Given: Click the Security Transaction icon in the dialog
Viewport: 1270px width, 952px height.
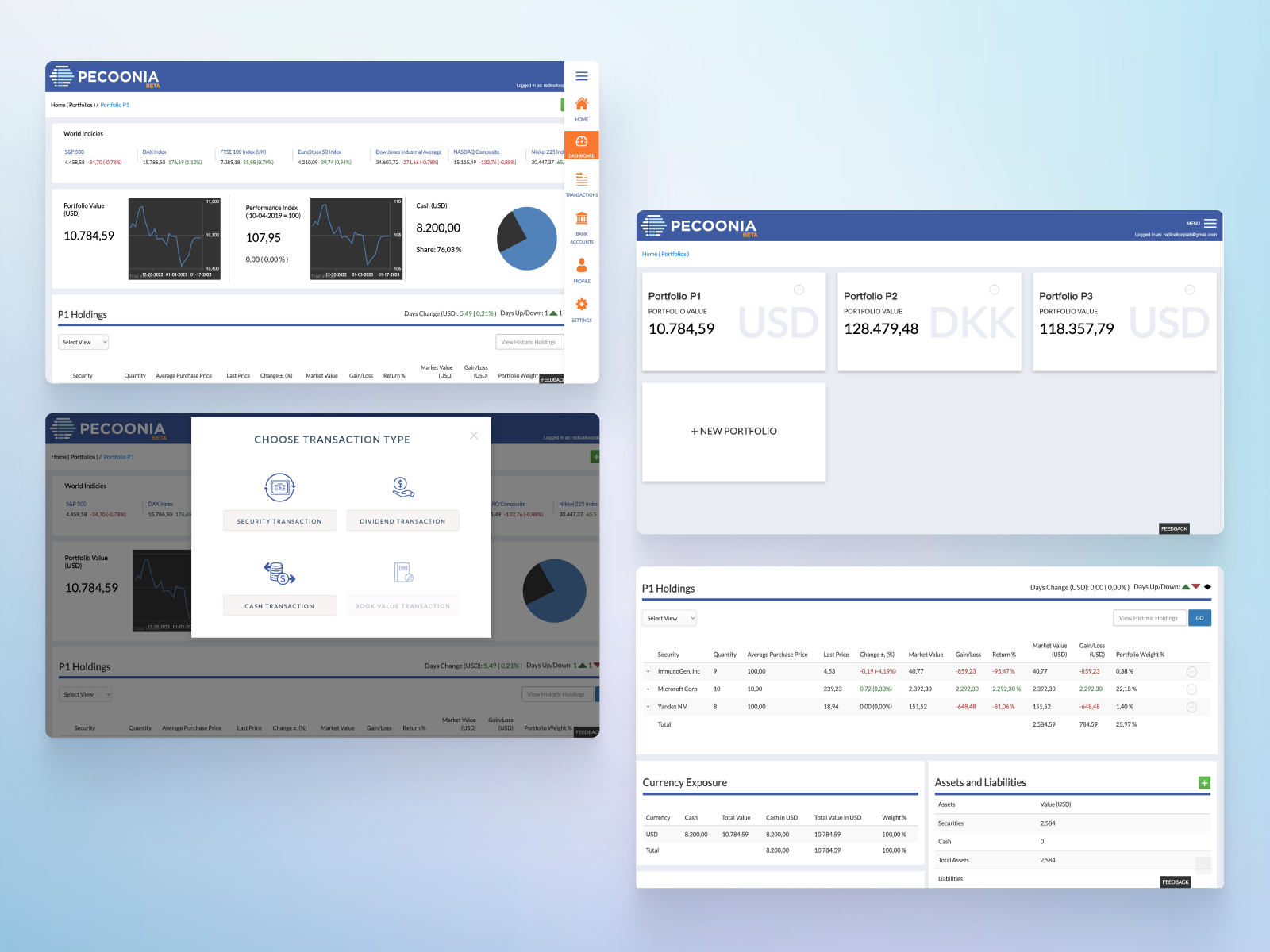Looking at the screenshot, I should click(x=279, y=487).
